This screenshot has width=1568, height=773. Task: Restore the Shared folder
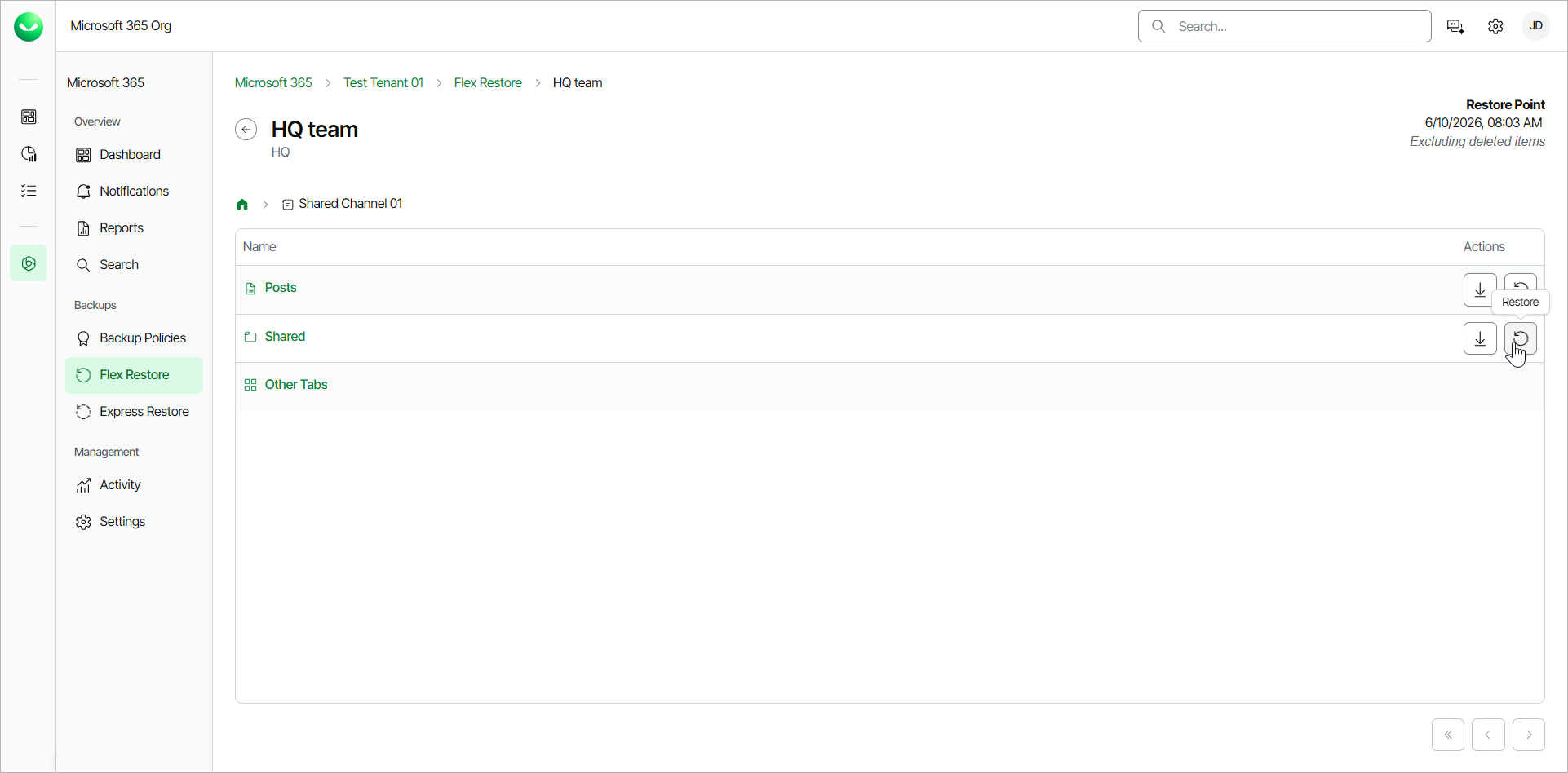1521,338
